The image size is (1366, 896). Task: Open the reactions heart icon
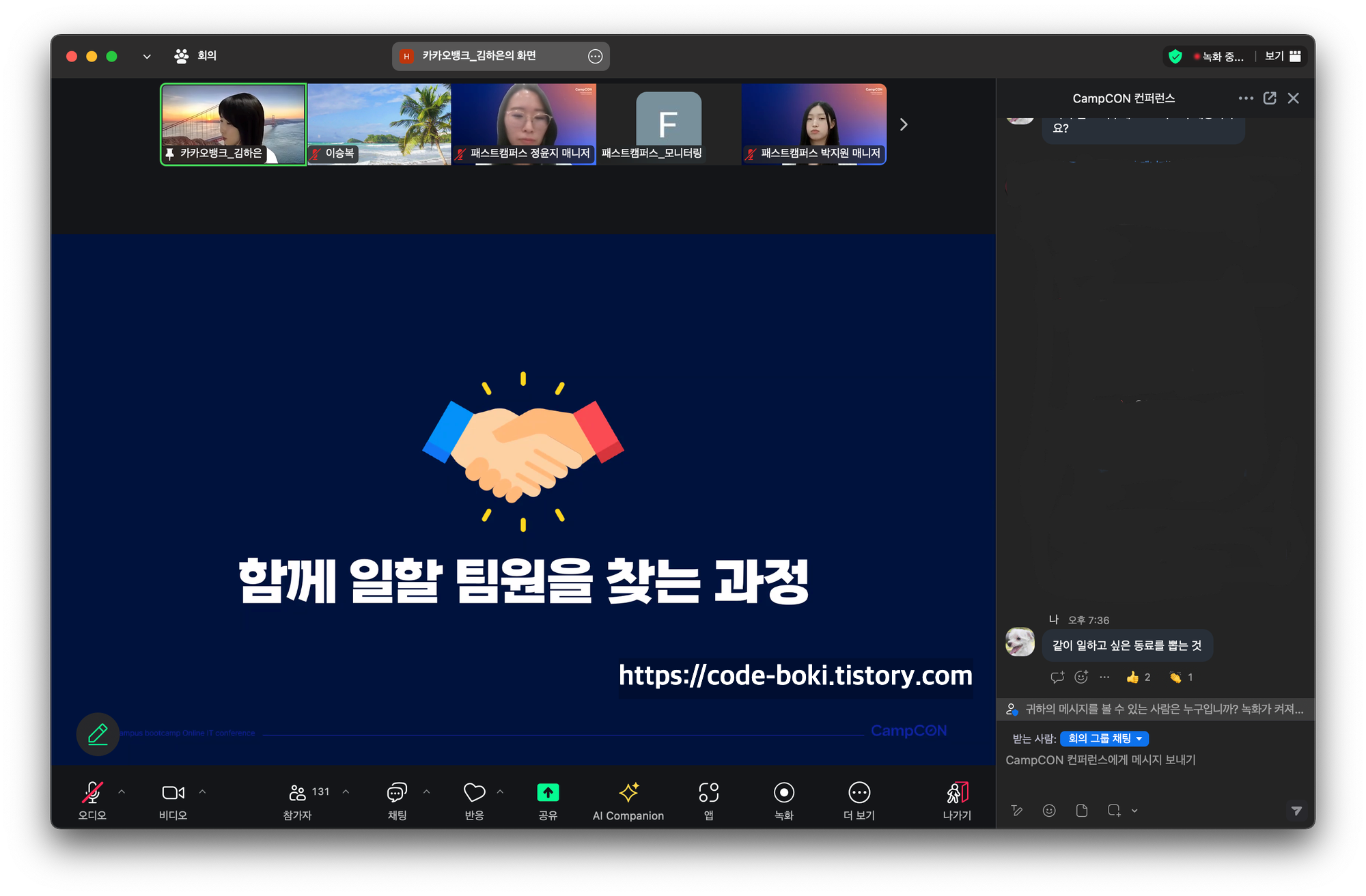tap(474, 793)
